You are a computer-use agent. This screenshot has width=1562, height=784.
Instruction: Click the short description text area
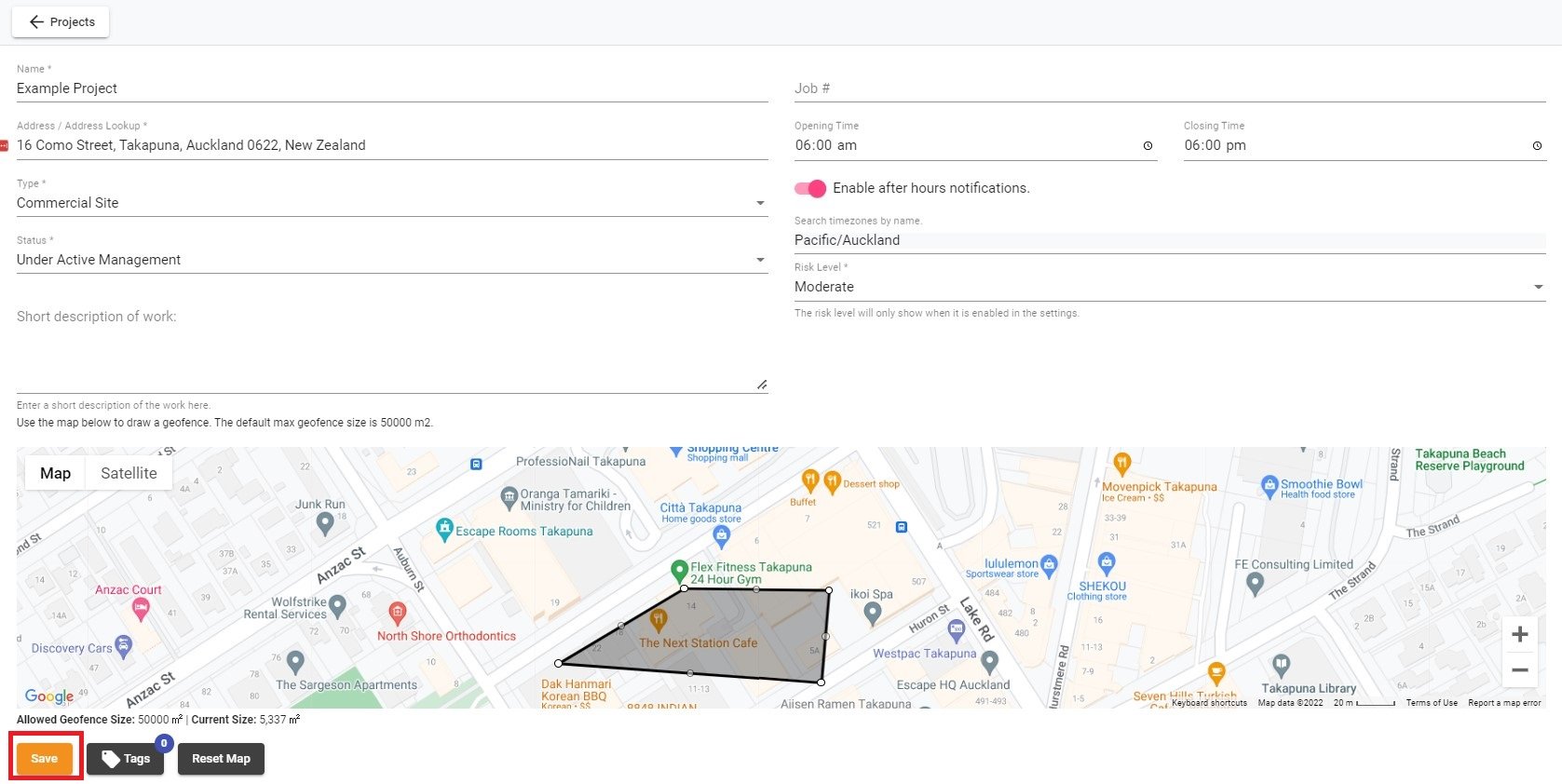[x=392, y=349]
